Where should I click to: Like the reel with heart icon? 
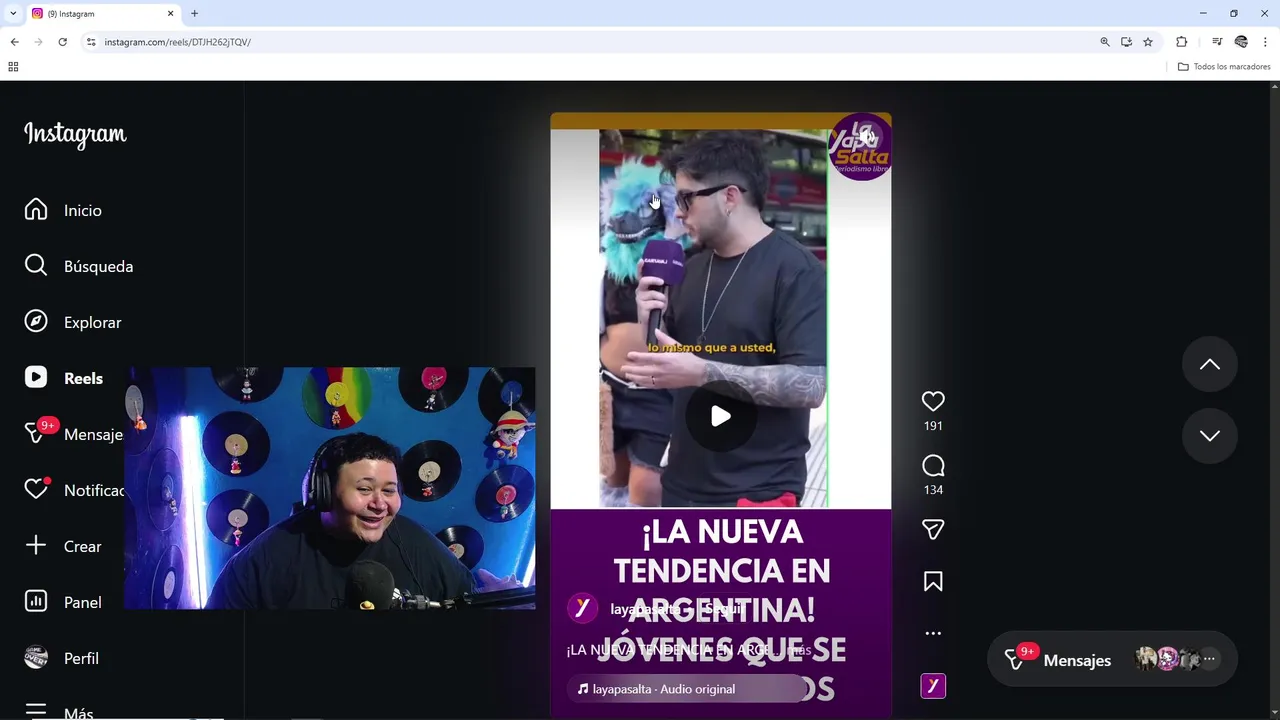[x=933, y=401]
